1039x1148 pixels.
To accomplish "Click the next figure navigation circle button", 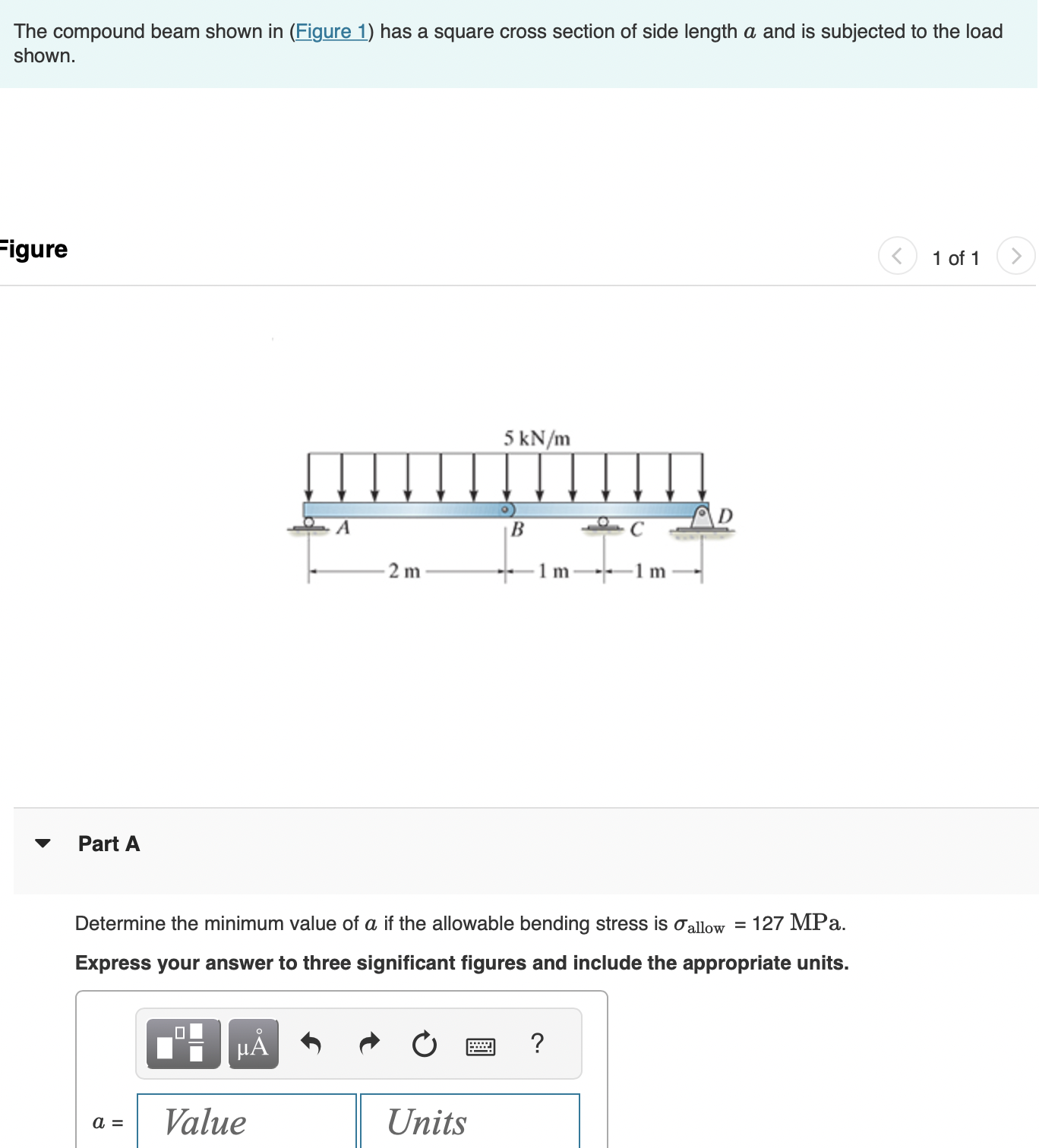I will coord(1017,257).
